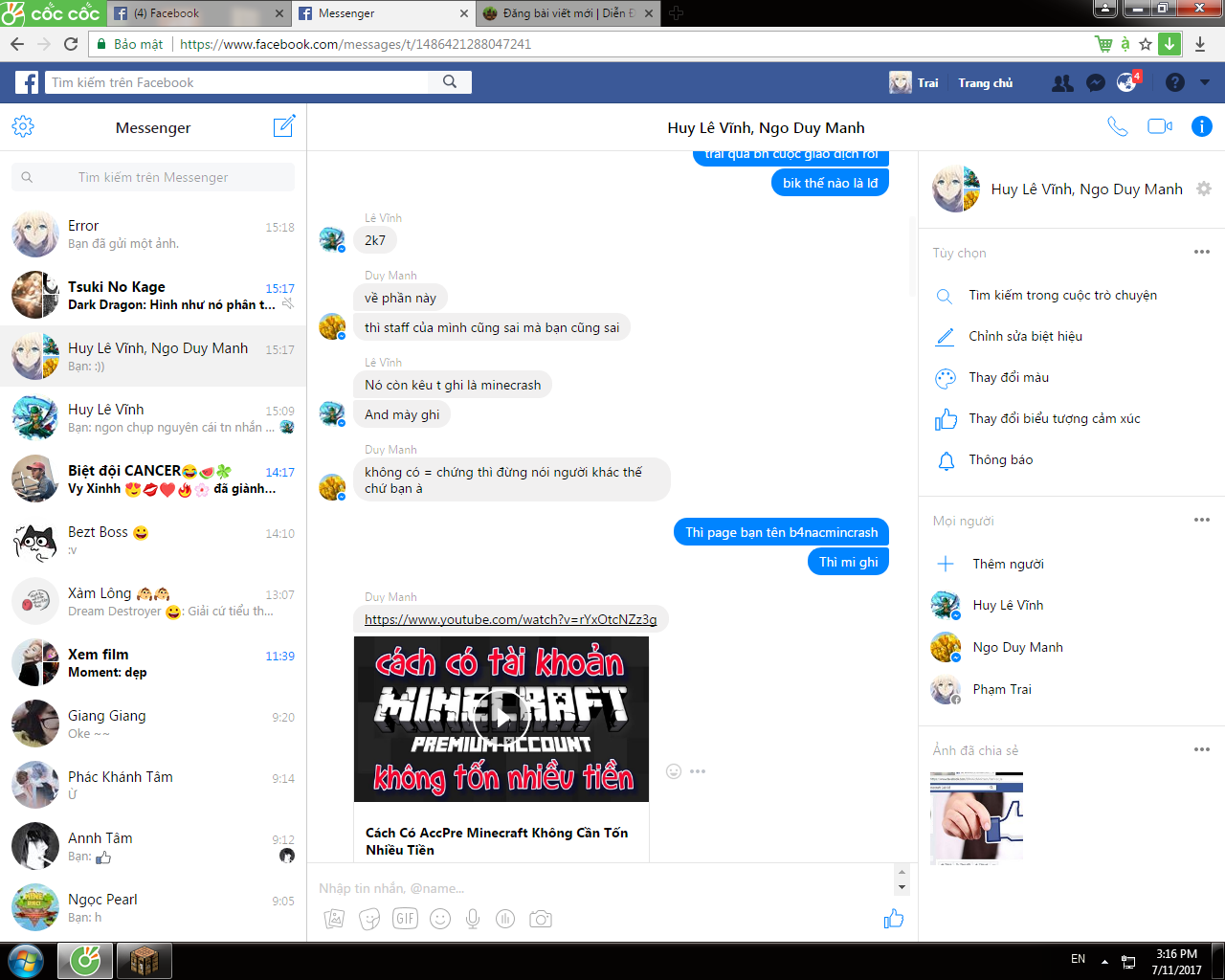Play the Minecraft video preview

(x=501, y=719)
